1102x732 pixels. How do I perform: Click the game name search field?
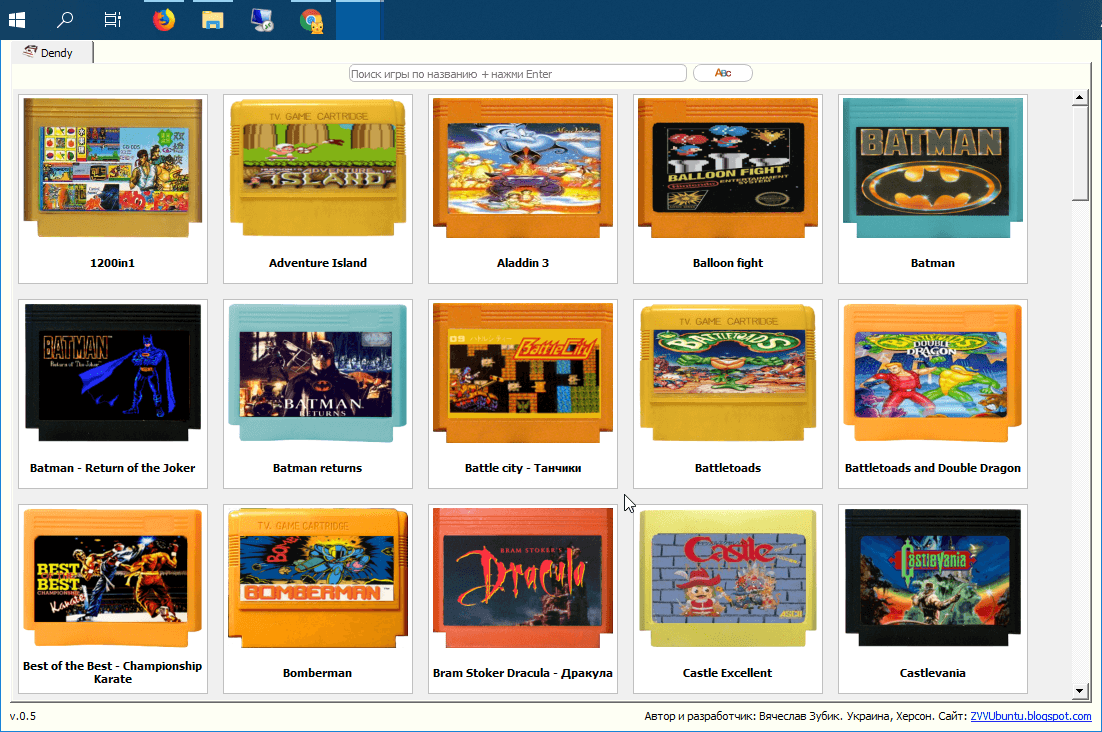517,74
